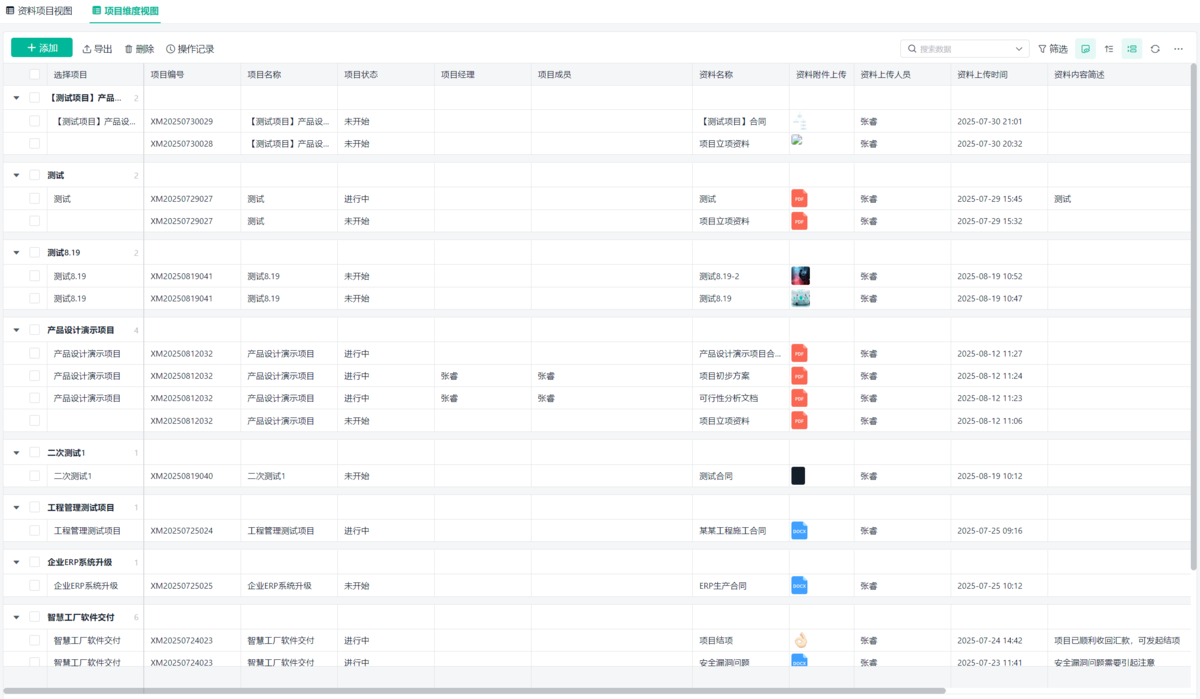Click 进行中 status in 二次测试1 group's neighbor 工程管理测试项目 row

tap(357, 531)
